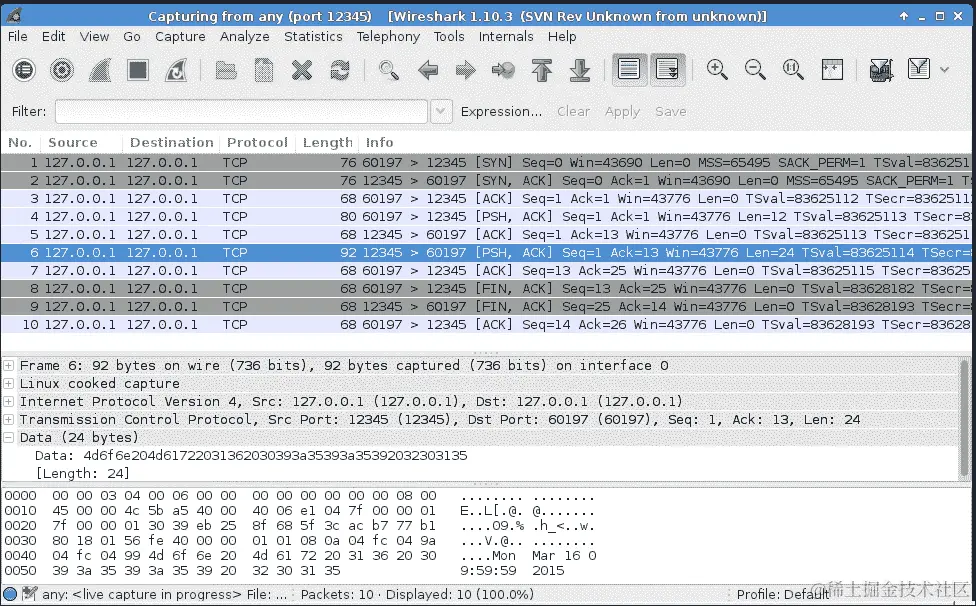Zoom out the packet text

click(x=755, y=69)
